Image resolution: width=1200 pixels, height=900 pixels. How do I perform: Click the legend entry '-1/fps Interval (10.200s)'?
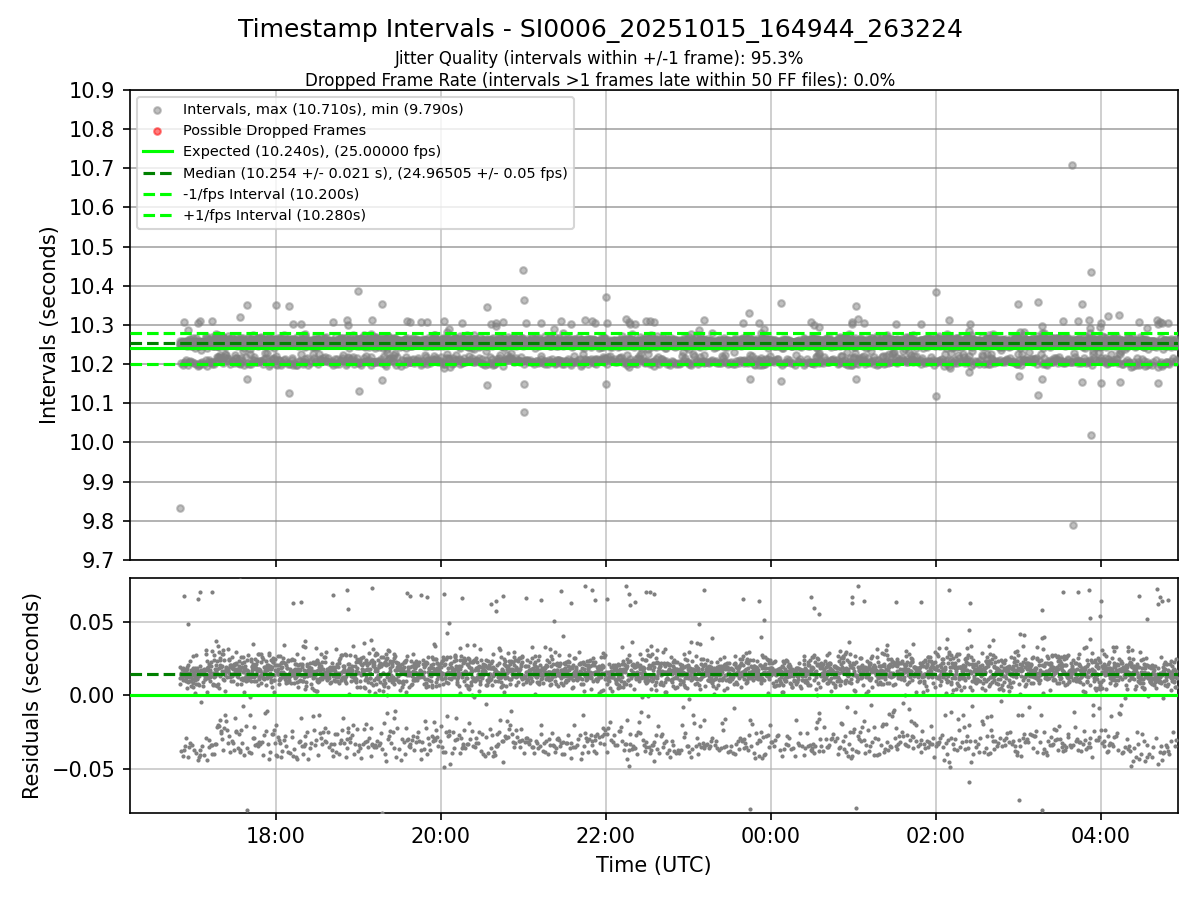pos(271,194)
